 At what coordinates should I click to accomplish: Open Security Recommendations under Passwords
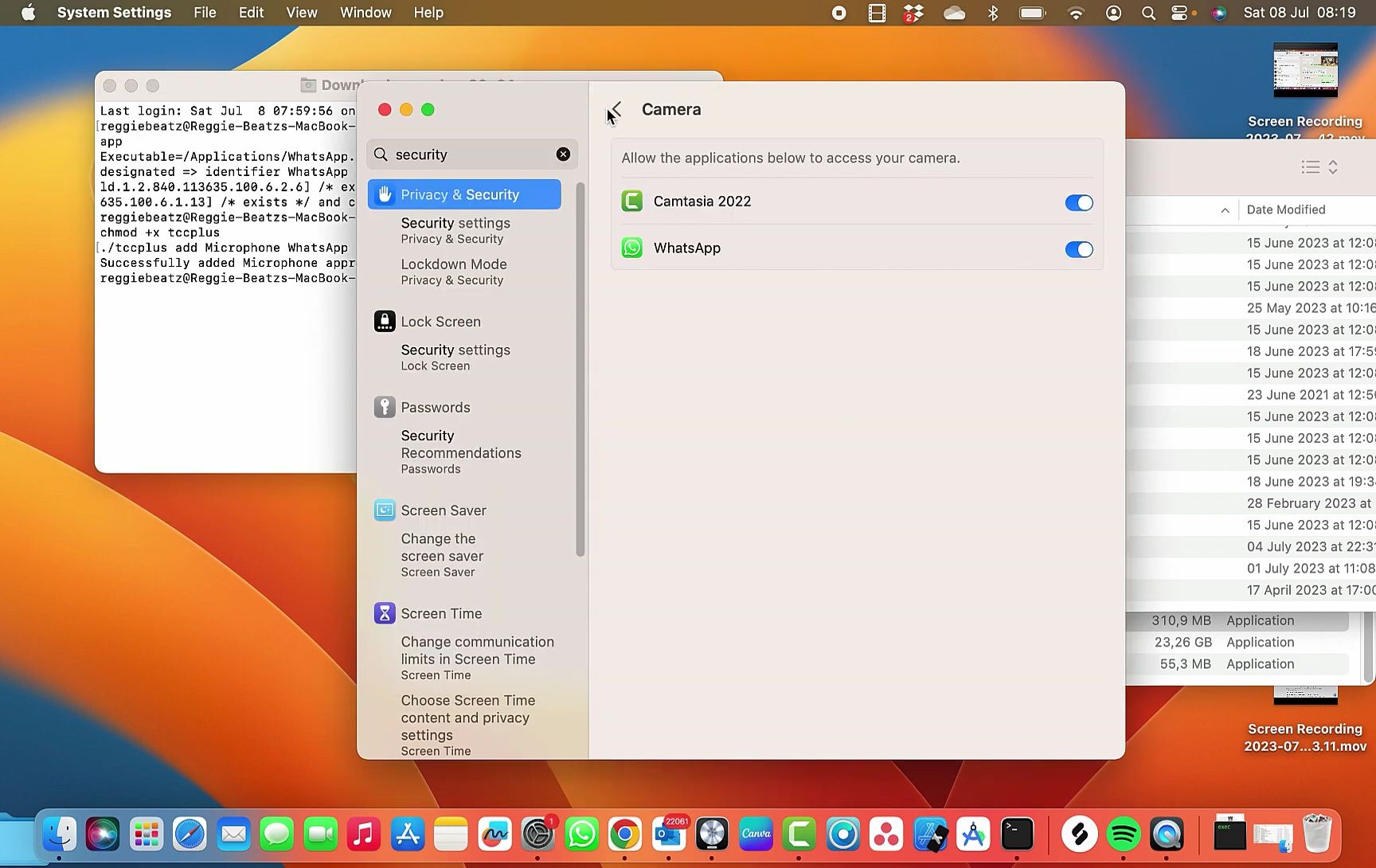click(461, 452)
